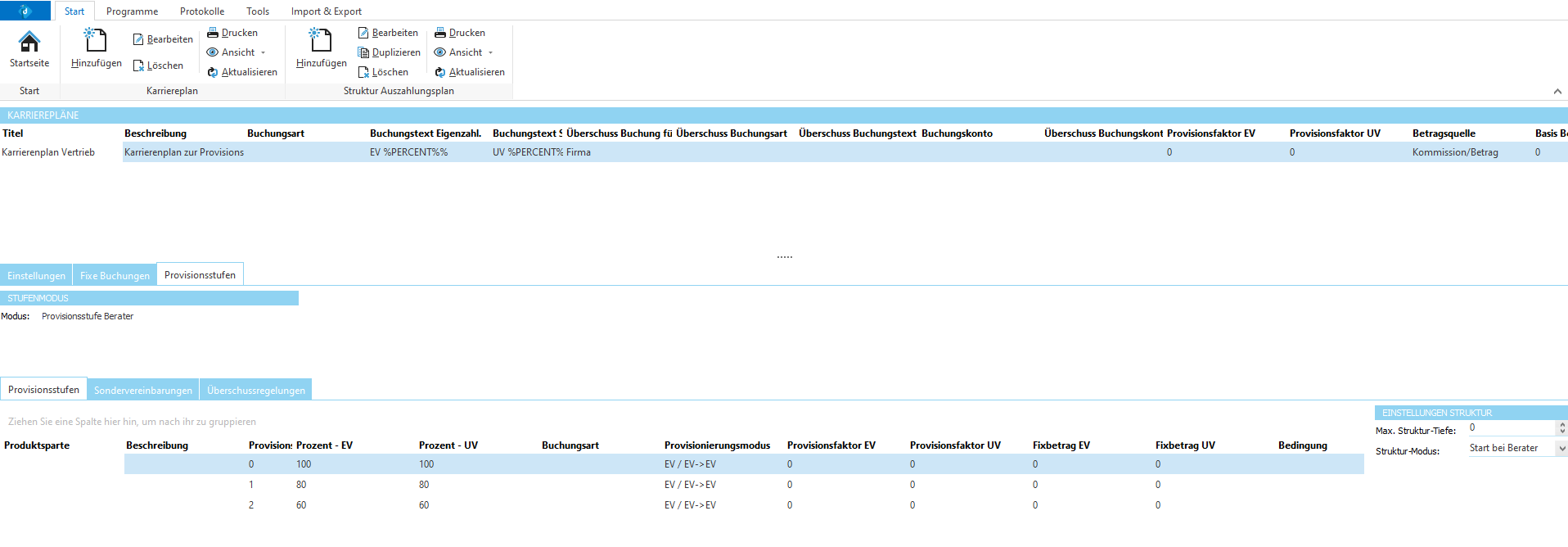
Task: Click the Startseite home icon
Action: pos(29,42)
